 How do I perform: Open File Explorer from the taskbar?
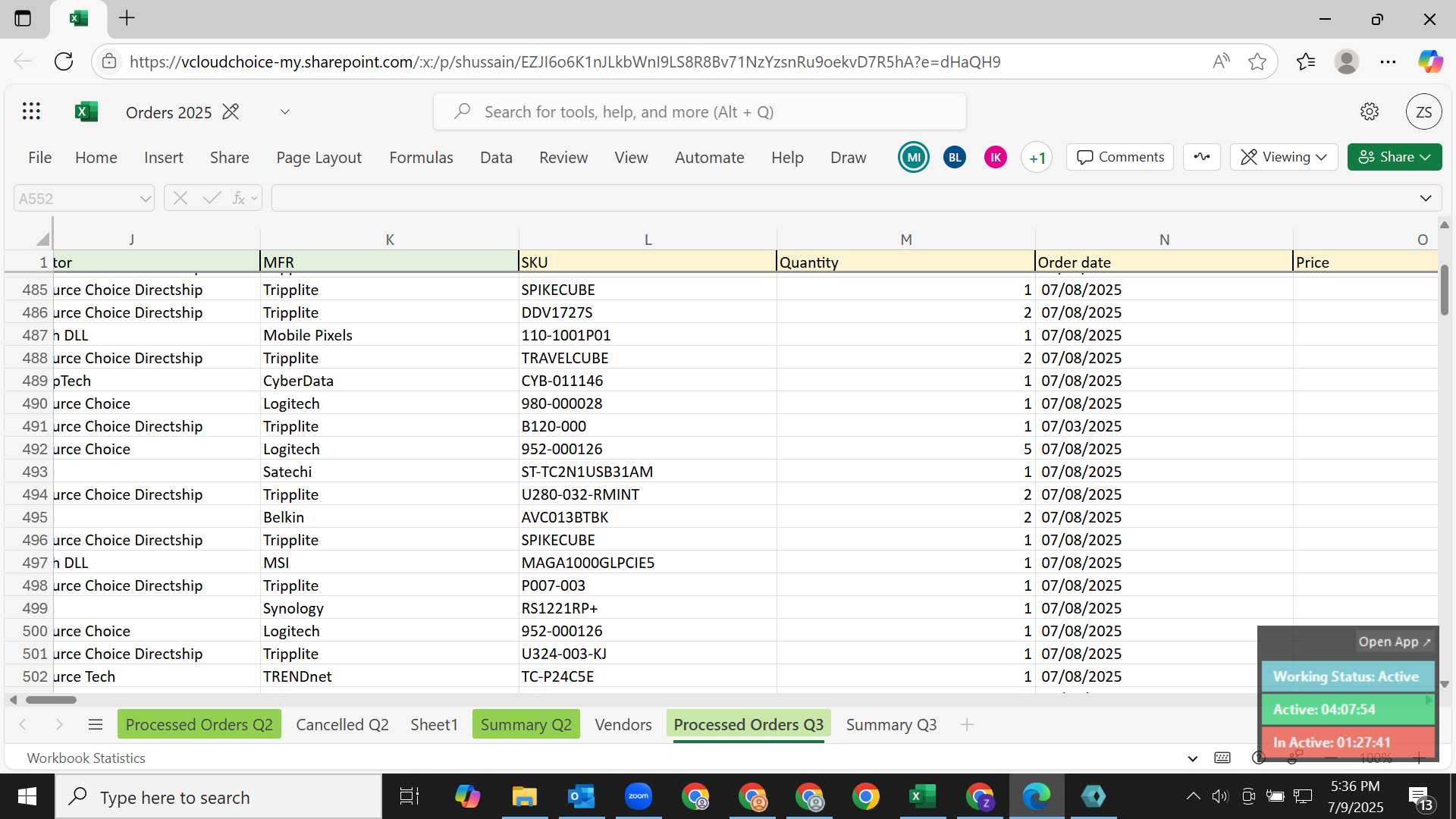point(524,796)
